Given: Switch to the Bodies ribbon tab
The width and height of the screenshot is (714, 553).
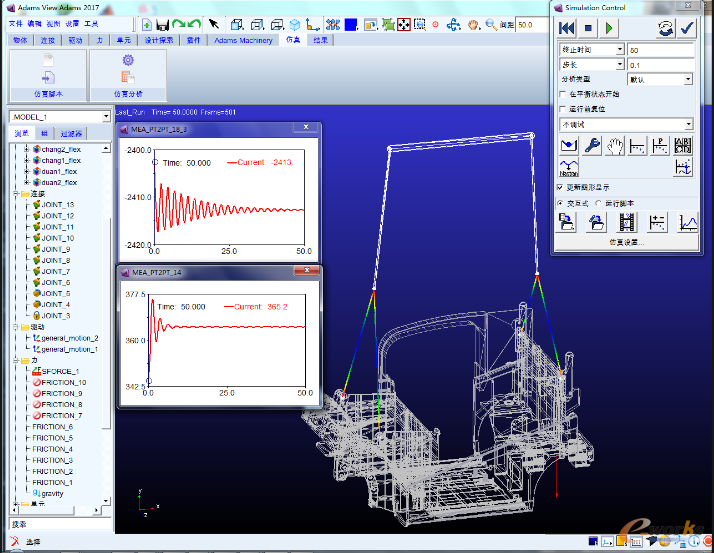Looking at the screenshot, I should (20, 40).
